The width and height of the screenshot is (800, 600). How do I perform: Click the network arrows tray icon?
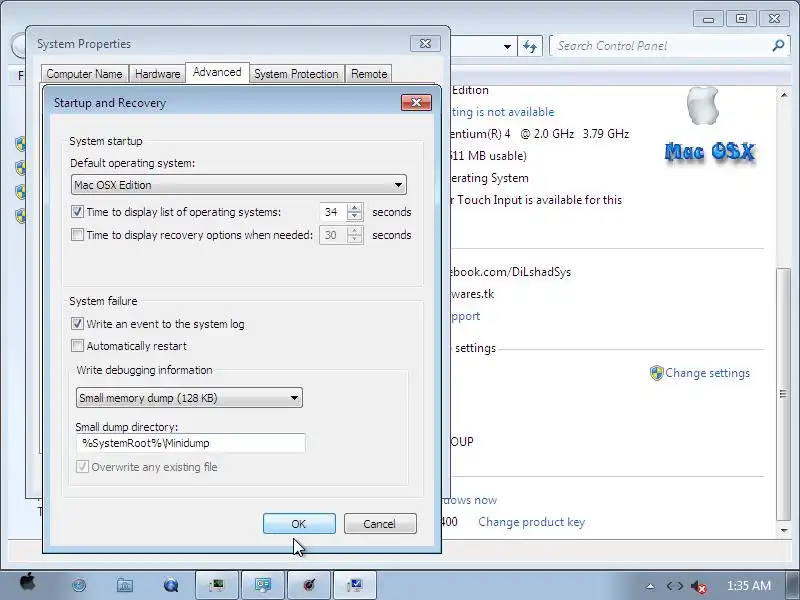[x=674, y=586]
